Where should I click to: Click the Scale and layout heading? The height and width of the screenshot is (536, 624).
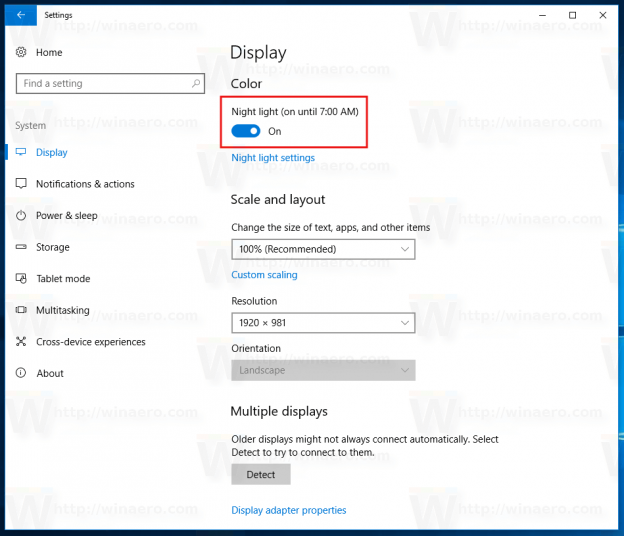[278, 199]
